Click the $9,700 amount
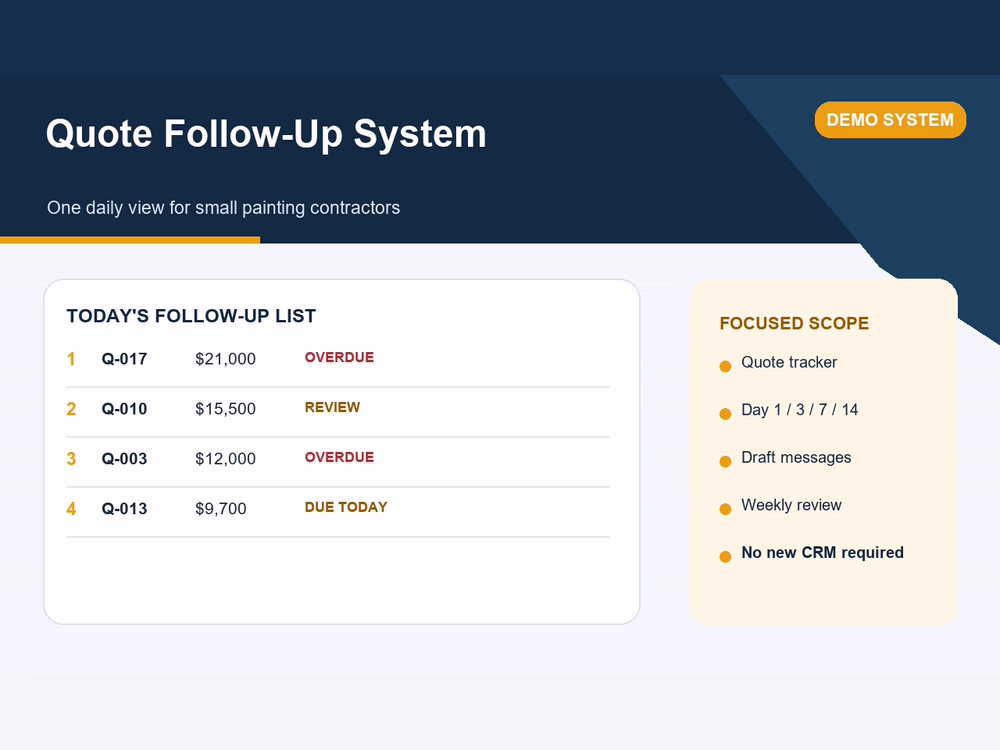The image size is (1000, 750). pyautogui.click(x=221, y=508)
